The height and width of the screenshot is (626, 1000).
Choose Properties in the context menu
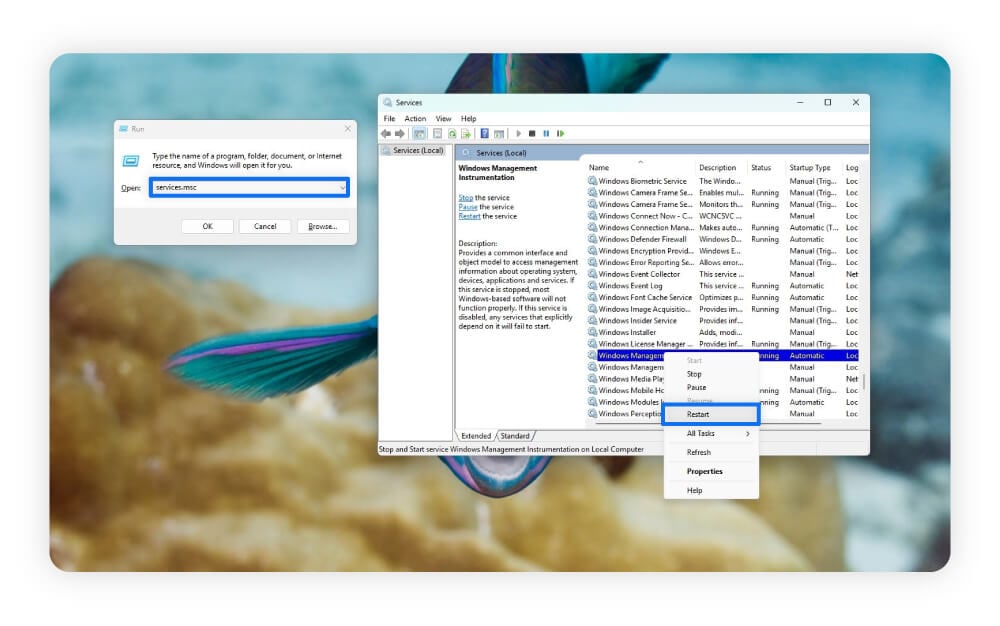pos(711,472)
